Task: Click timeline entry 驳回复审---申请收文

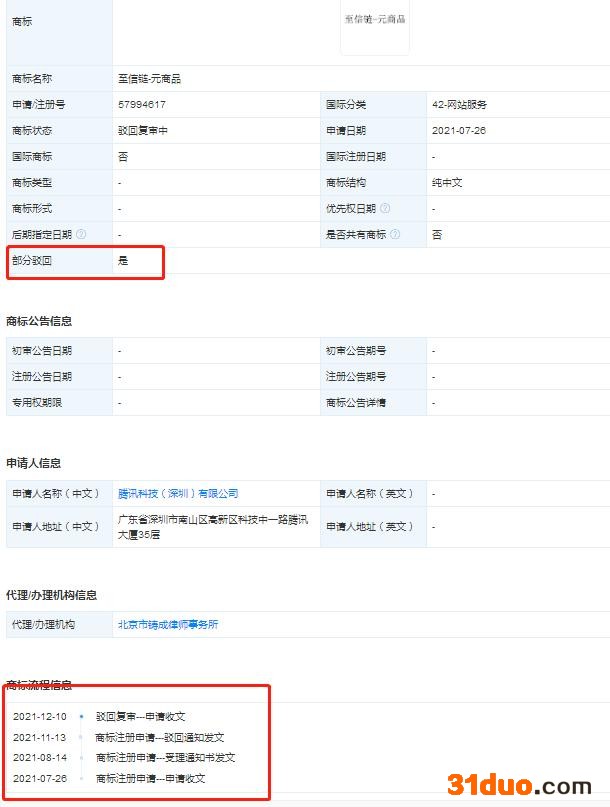Action: tap(141, 716)
